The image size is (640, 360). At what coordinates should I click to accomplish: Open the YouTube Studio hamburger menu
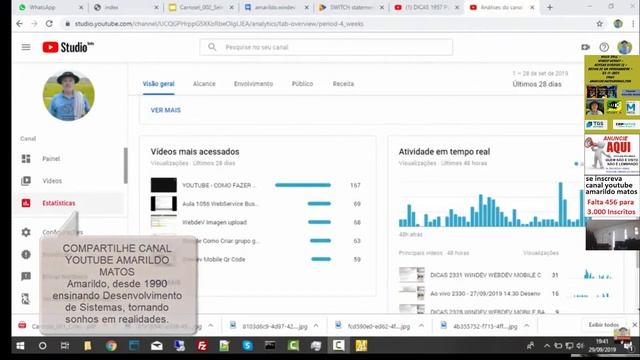26,47
